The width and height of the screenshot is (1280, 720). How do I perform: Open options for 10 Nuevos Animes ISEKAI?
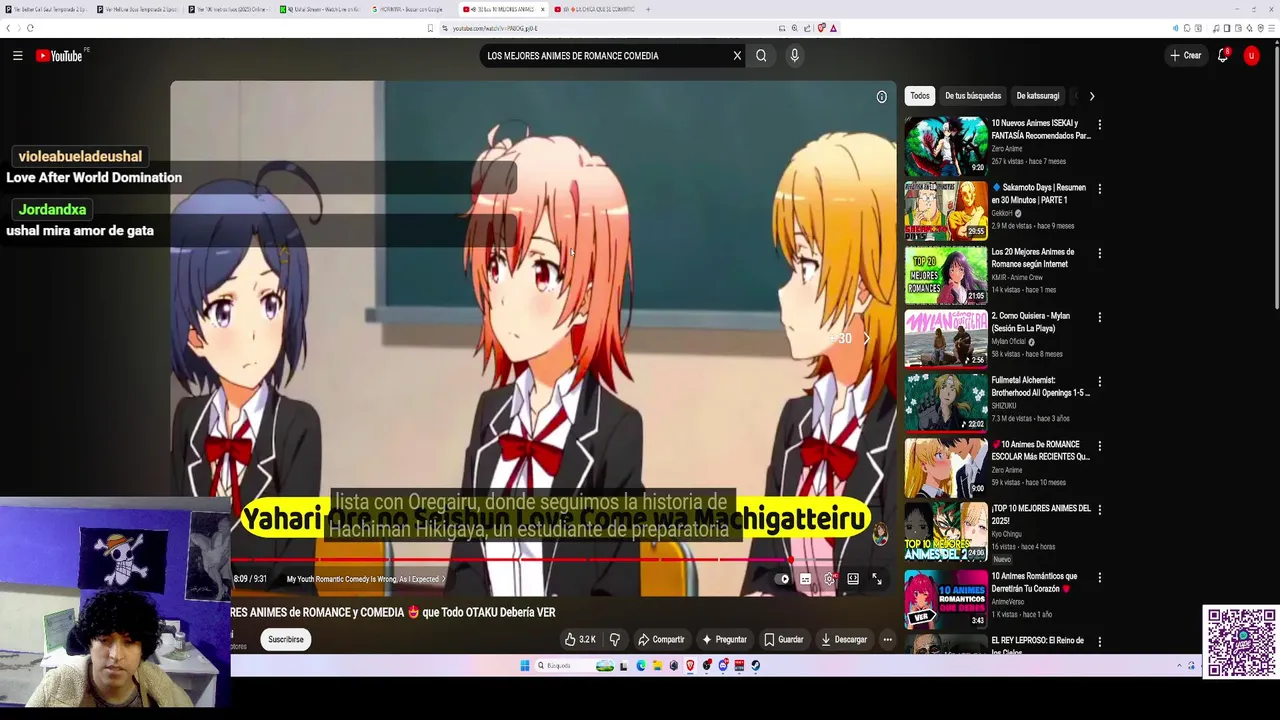click(x=1099, y=125)
